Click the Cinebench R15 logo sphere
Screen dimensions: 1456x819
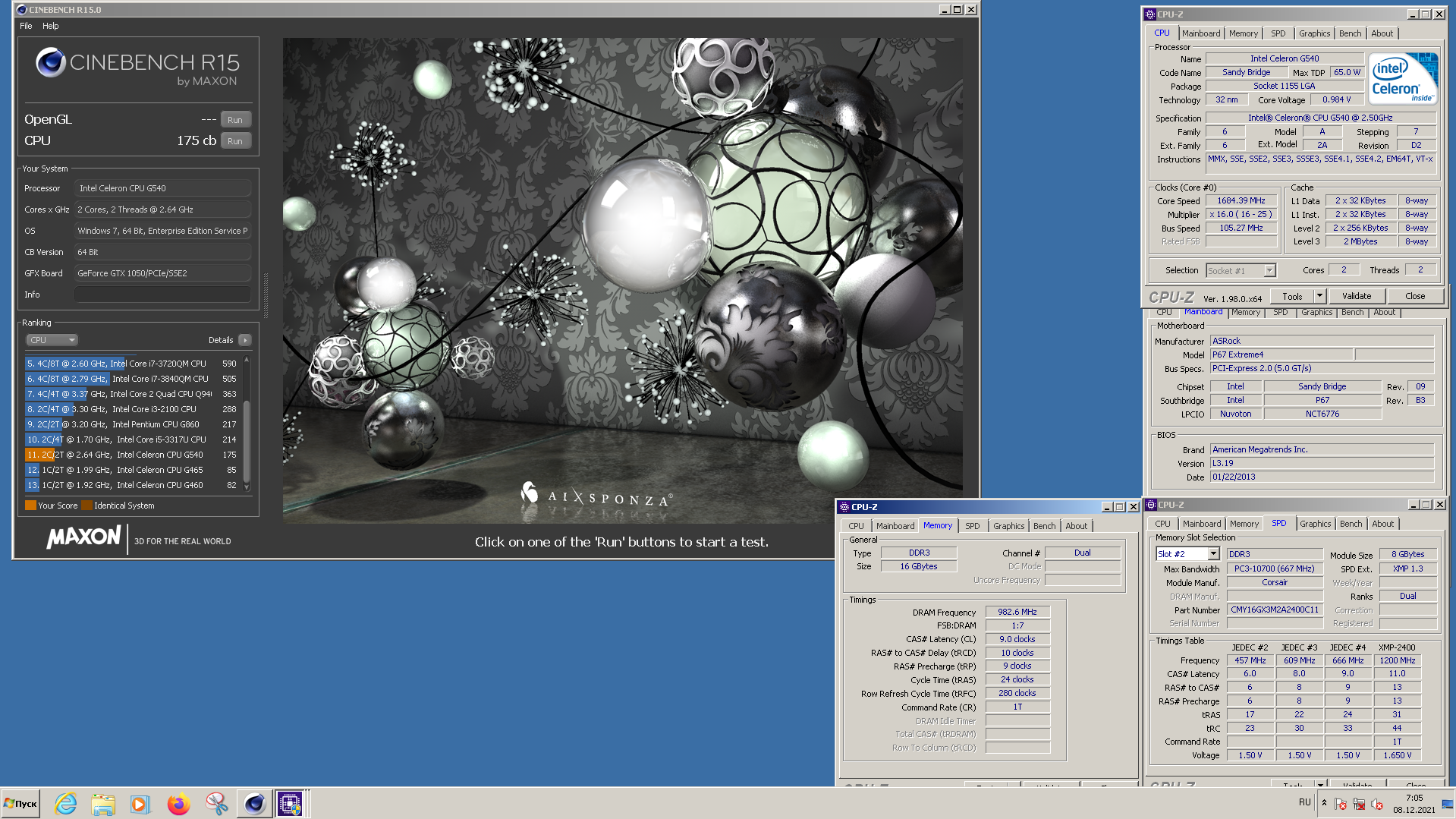(x=51, y=62)
